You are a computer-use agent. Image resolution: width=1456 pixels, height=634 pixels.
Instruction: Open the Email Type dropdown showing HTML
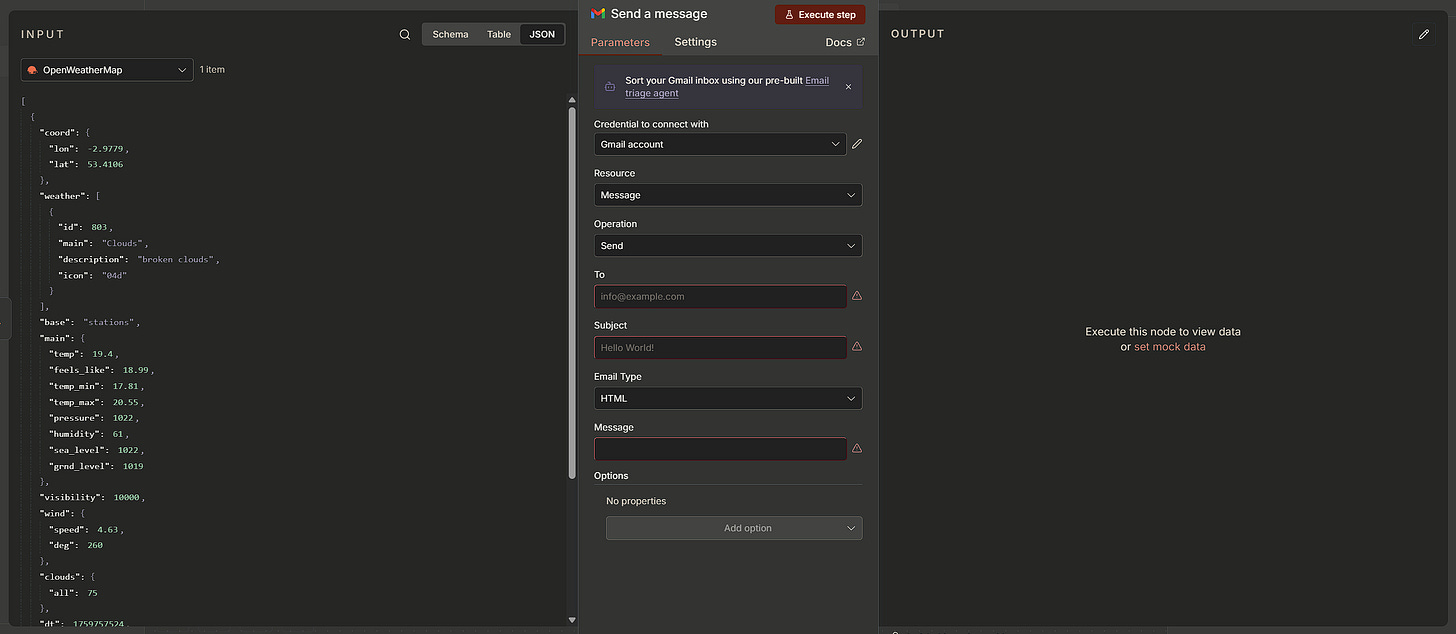[728, 398]
